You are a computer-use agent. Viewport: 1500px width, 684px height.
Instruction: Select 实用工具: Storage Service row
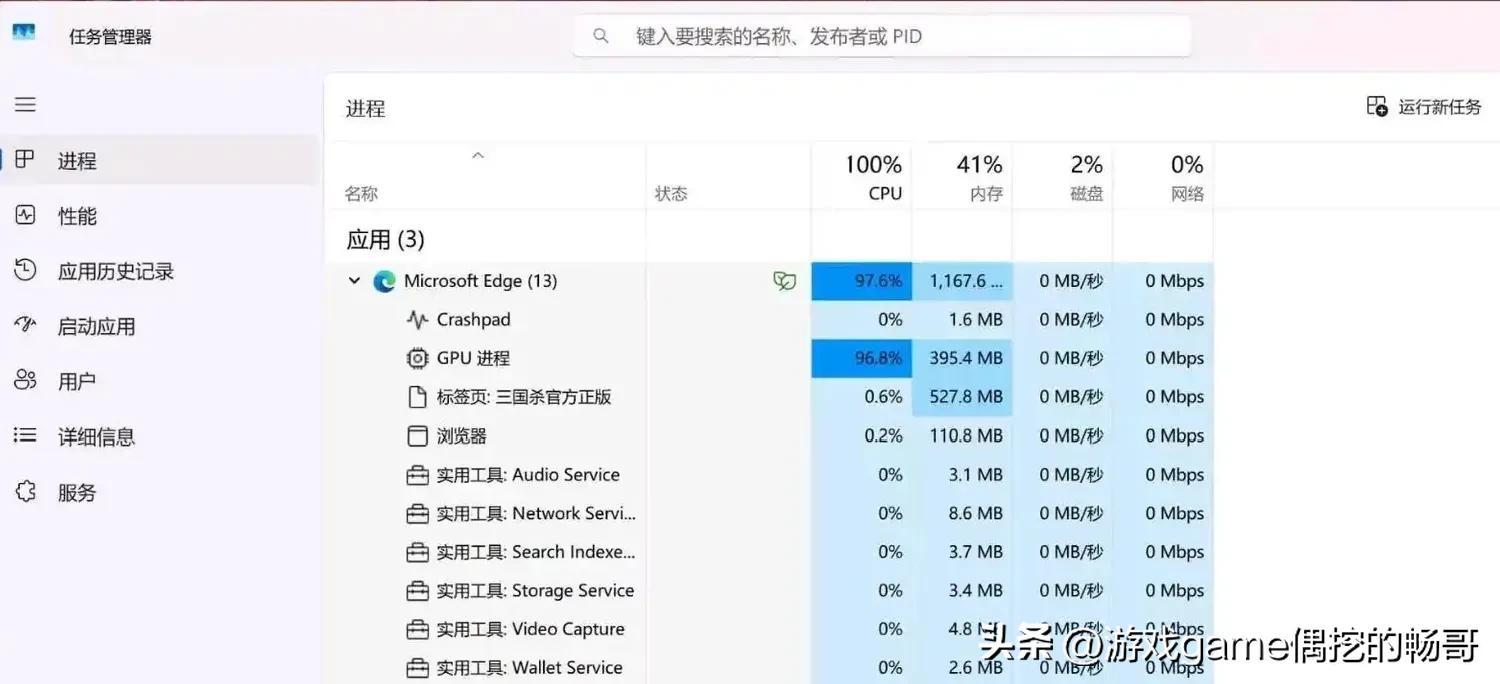click(x=769, y=591)
